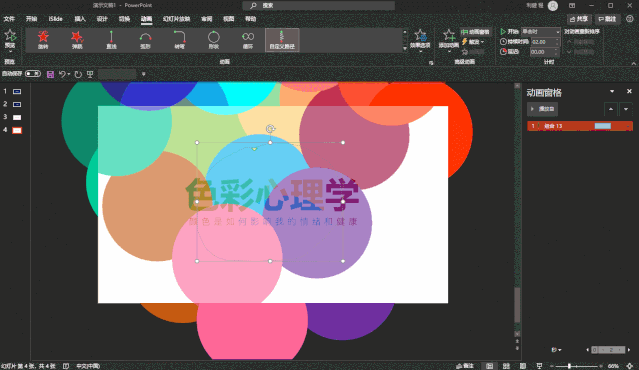Choose the Custom Path (自定义路径) animation

[x=282, y=40]
